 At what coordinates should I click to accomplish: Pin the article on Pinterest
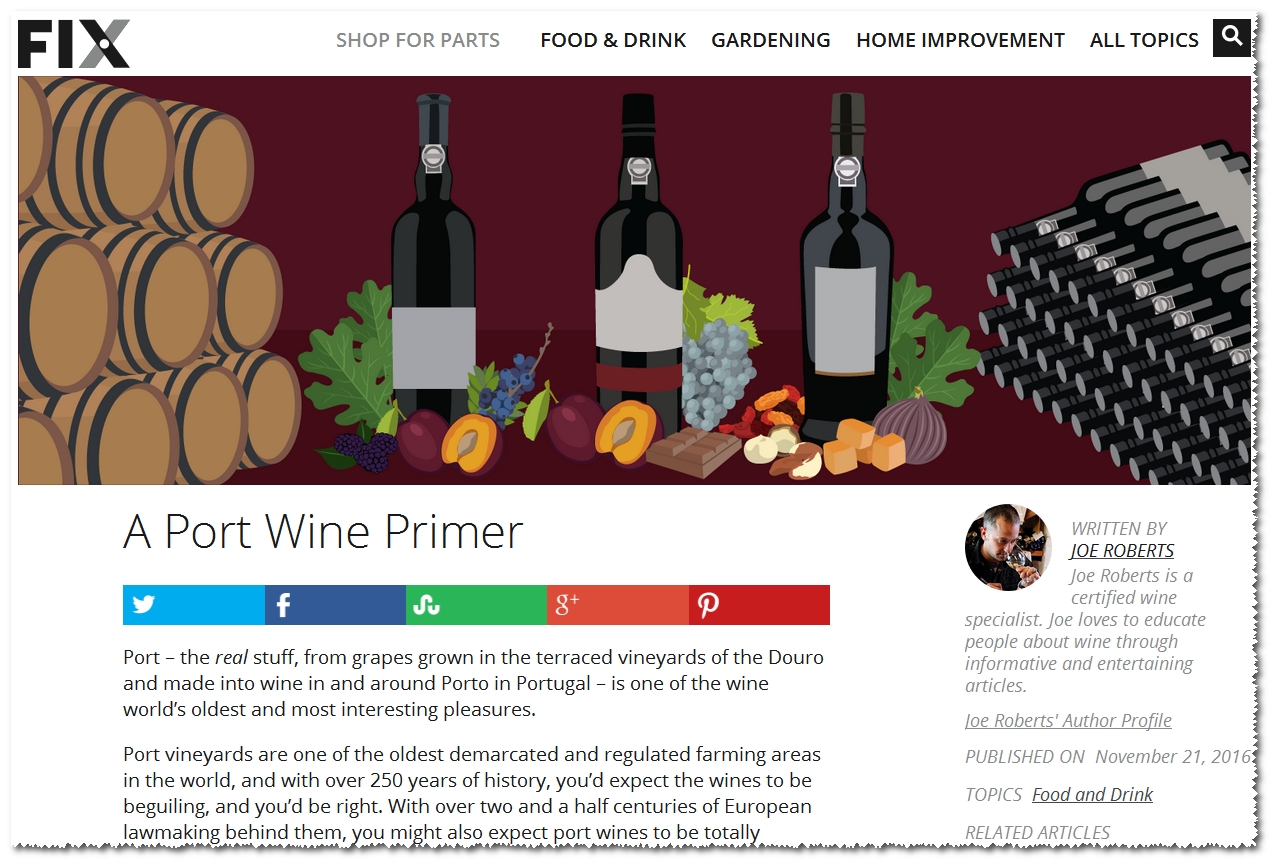[x=759, y=605]
